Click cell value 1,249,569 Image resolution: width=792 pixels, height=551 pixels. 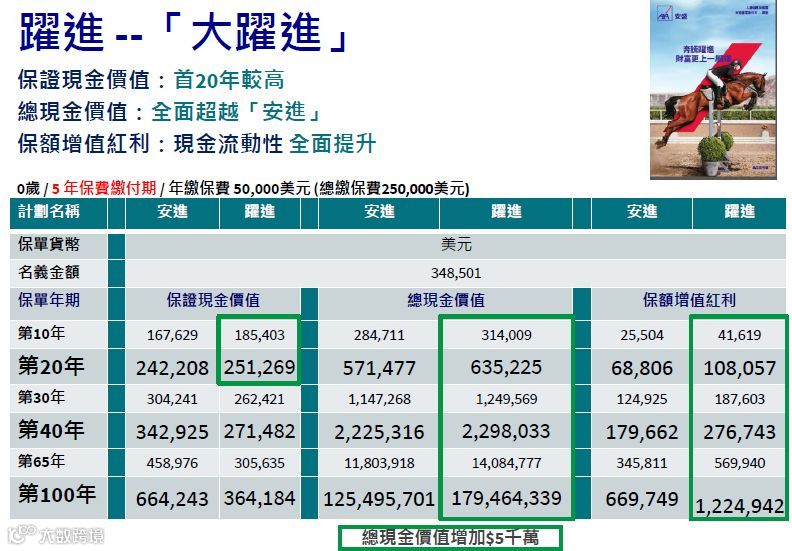tap(507, 399)
